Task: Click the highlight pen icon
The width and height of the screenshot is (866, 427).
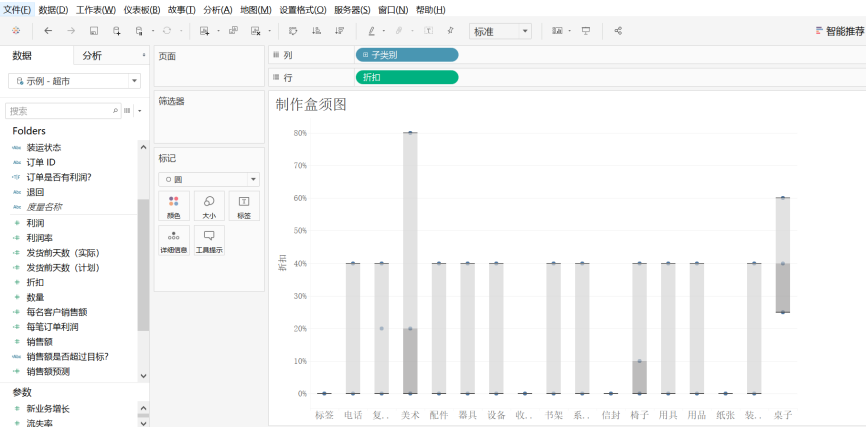Action: click(372, 31)
